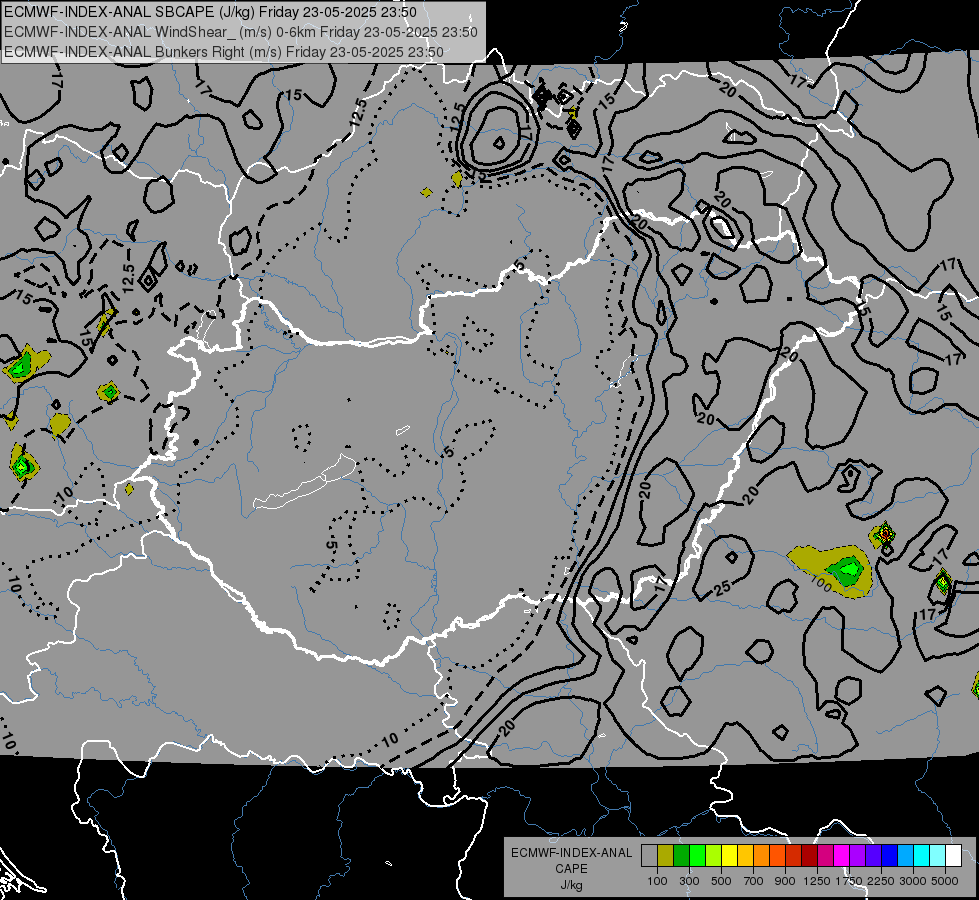Select the gray first swatch in the legend
Image resolution: width=979 pixels, height=900 pixels.
point(649,856)
